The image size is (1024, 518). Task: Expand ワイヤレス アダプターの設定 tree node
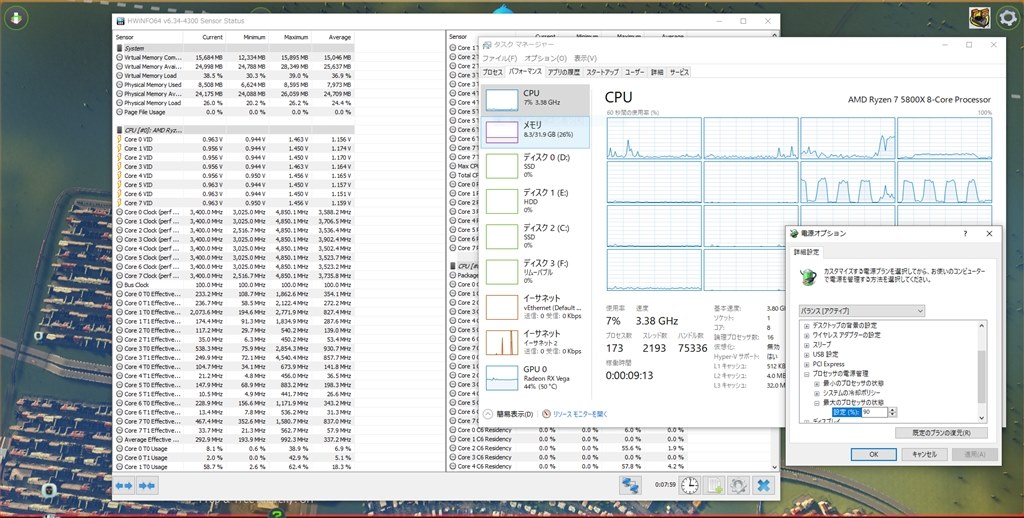[807, 335]
